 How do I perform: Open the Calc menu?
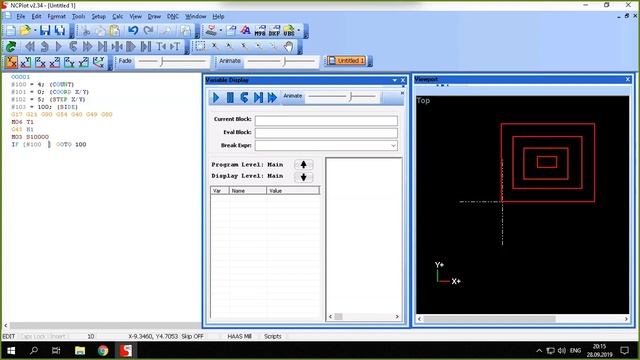tap(118, 16)
